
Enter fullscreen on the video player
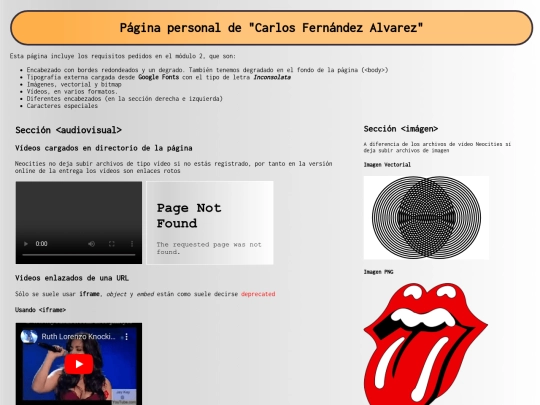point(112,244)
